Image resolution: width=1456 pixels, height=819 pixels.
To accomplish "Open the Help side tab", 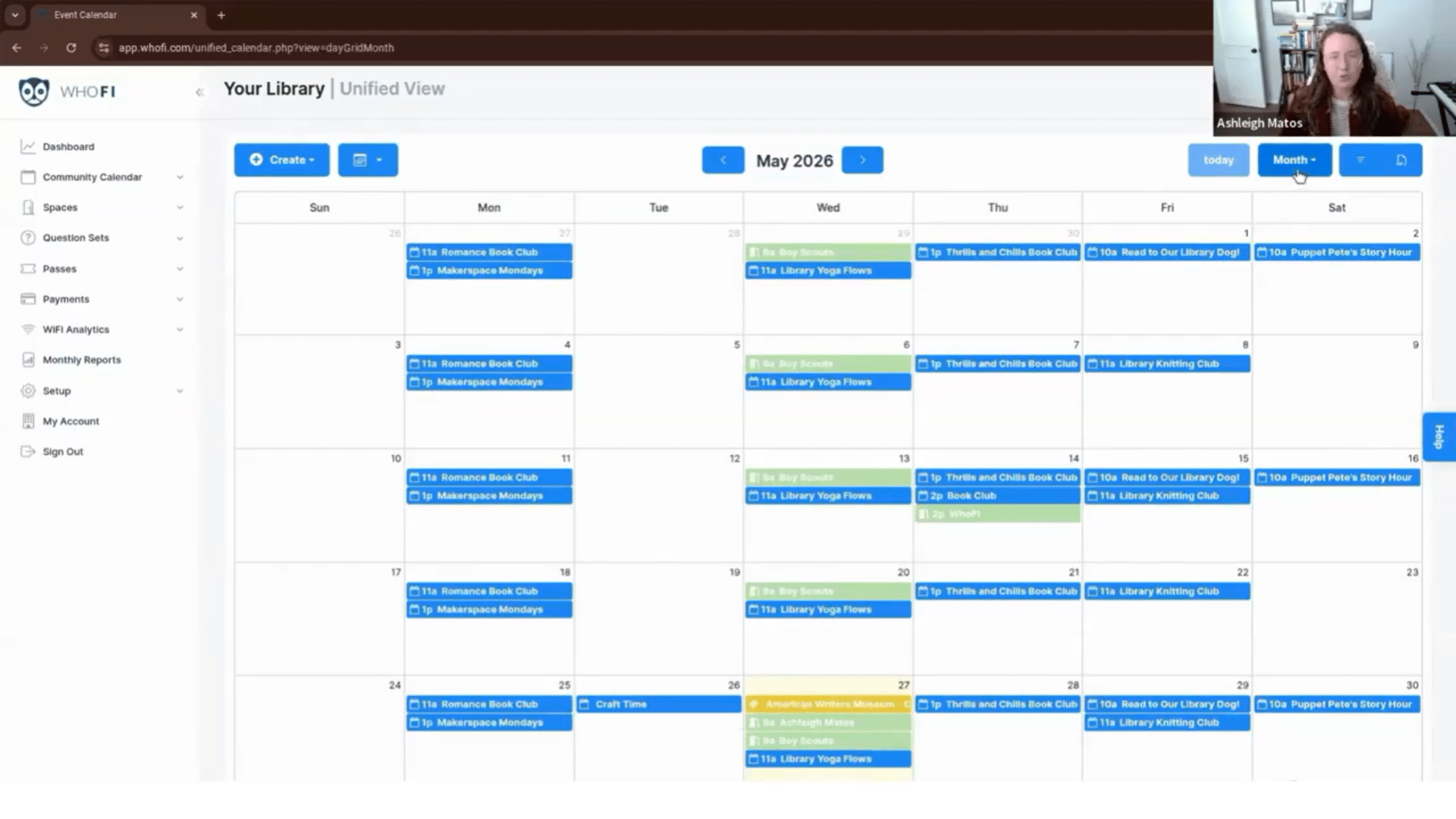I will [x=1439, y=437].
